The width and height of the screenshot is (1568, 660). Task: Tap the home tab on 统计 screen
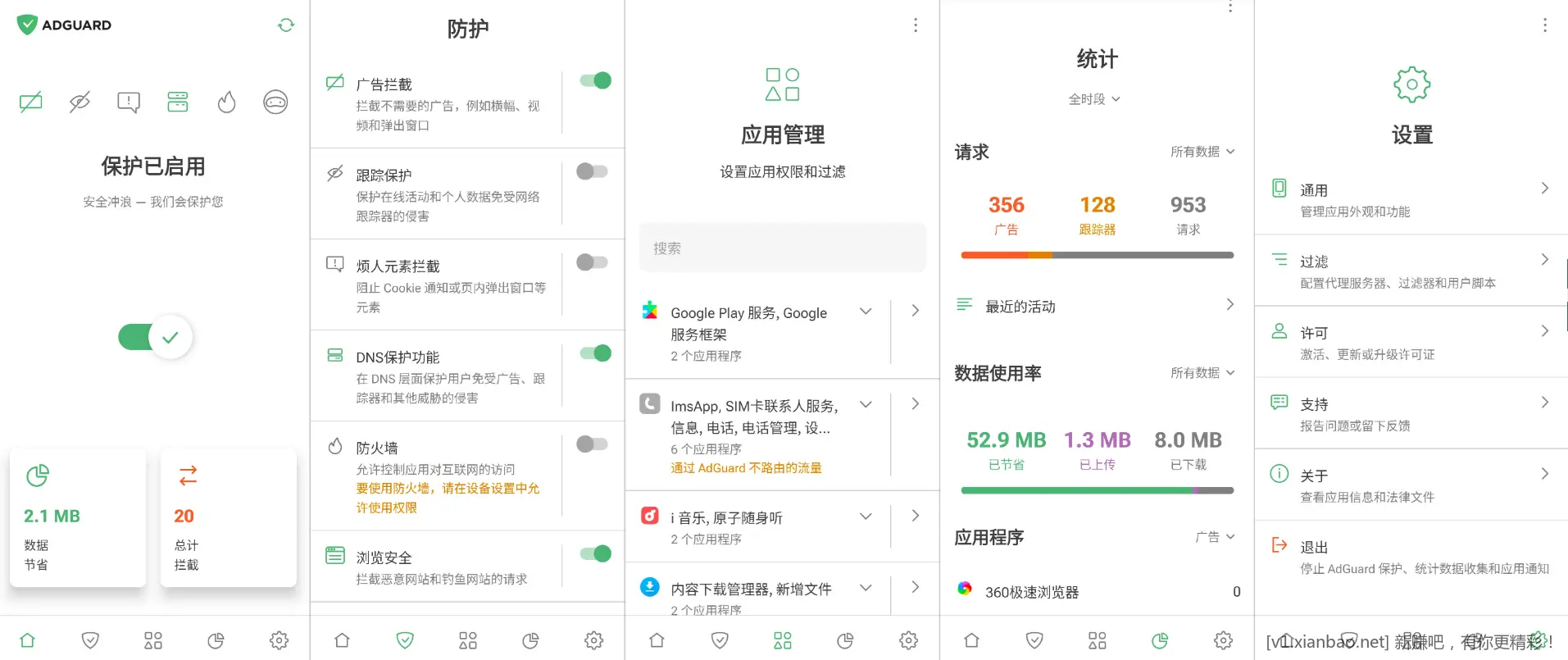tap(971, 640)
